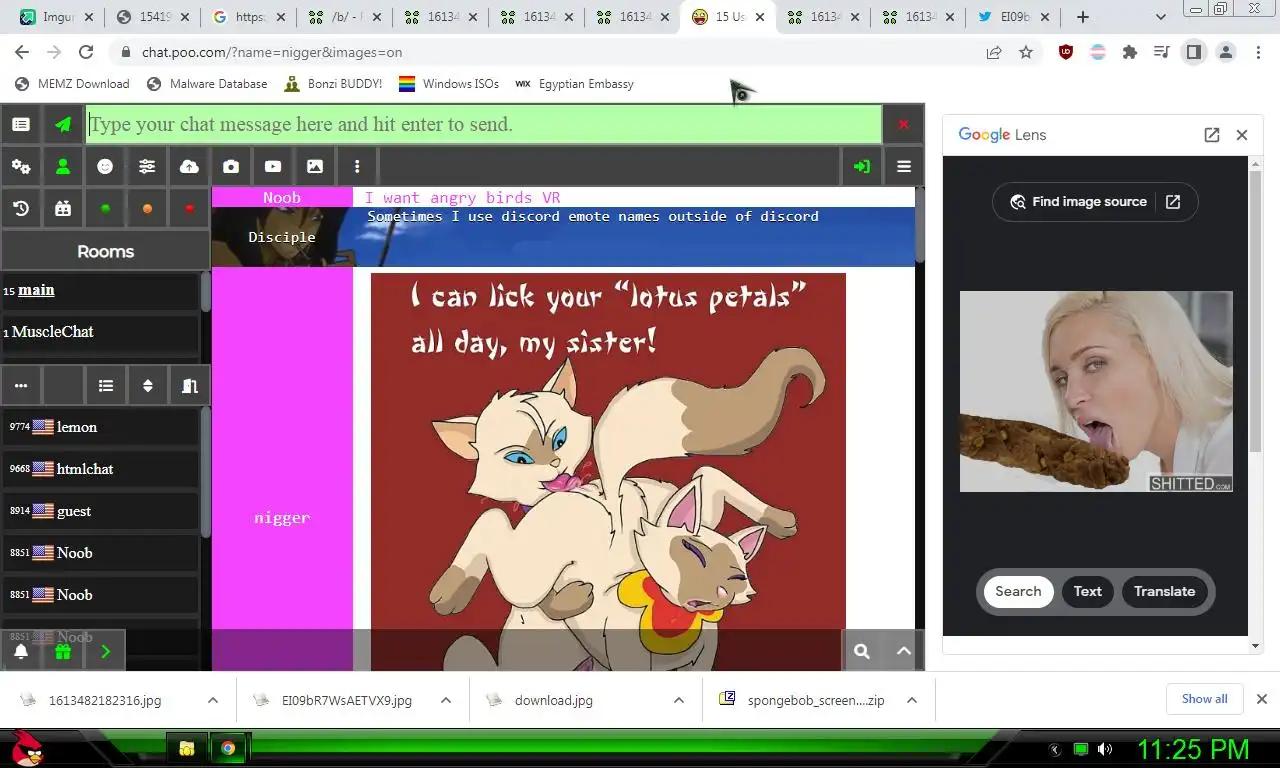Viewport: 1280px width, 768px height.
Task: Click the green user profile icon
Action: [x=63, y=167]
